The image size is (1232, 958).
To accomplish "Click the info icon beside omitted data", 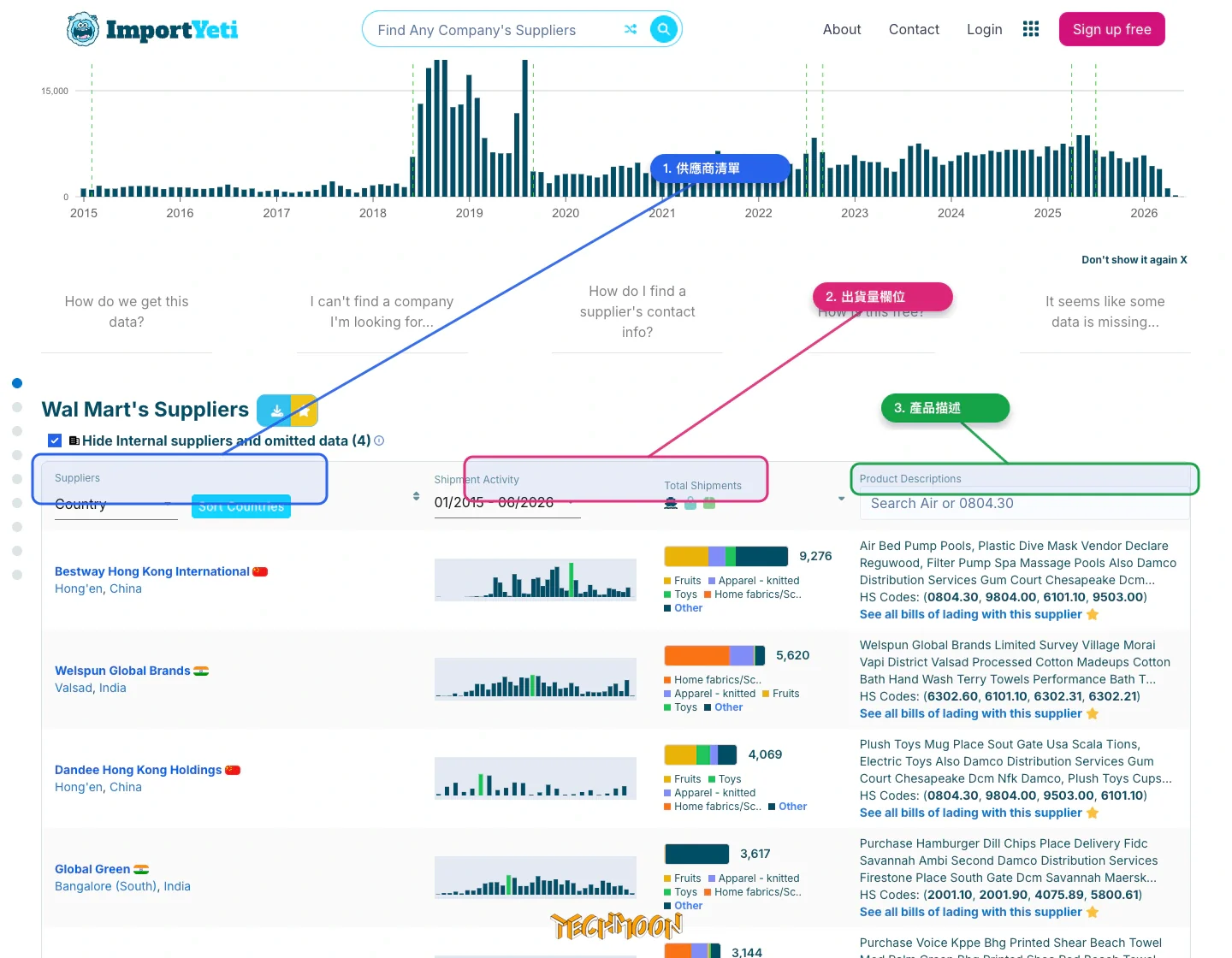I will click(379, 441).
